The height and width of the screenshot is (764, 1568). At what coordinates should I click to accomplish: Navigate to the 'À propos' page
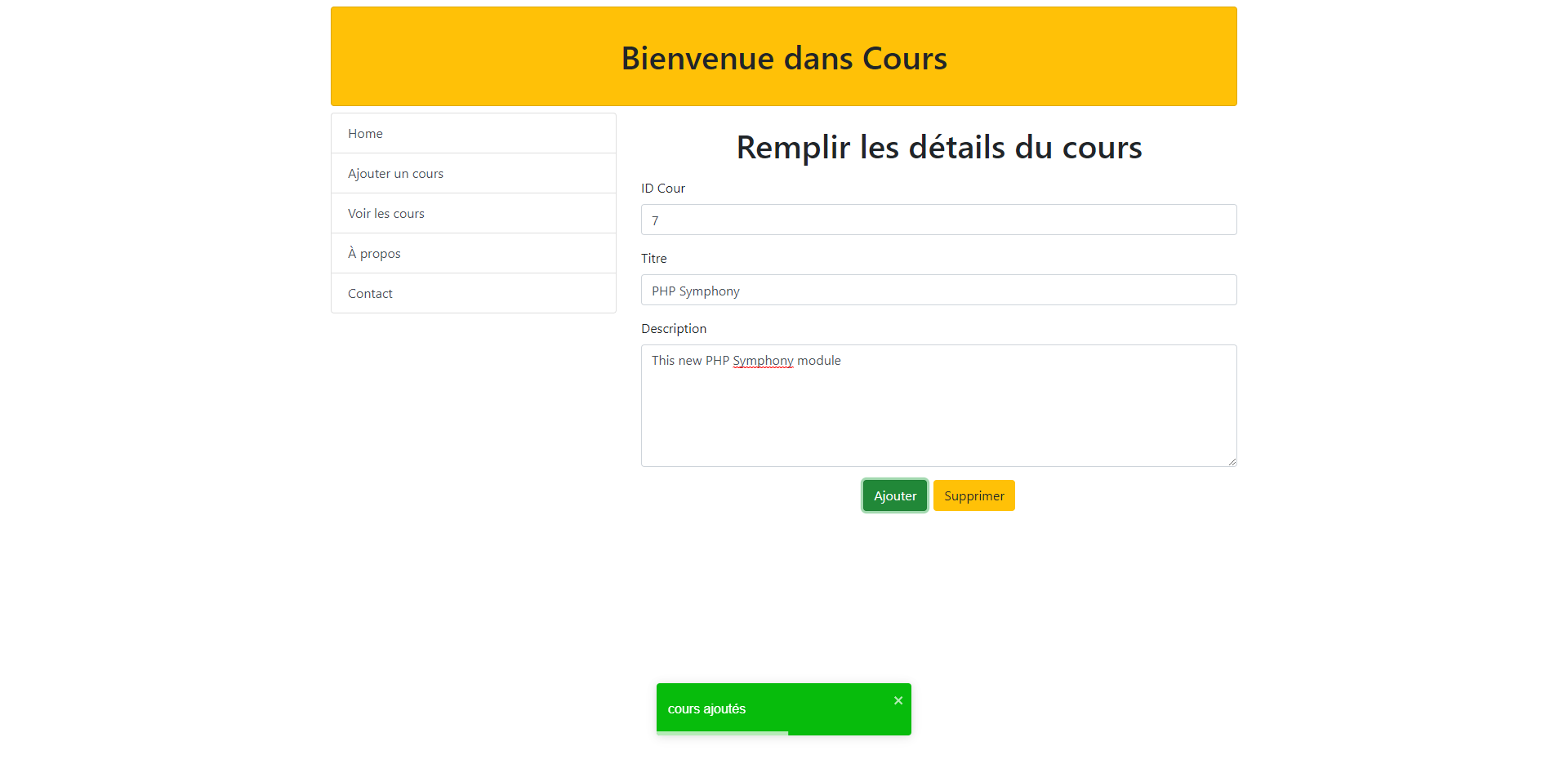(374, 254)
